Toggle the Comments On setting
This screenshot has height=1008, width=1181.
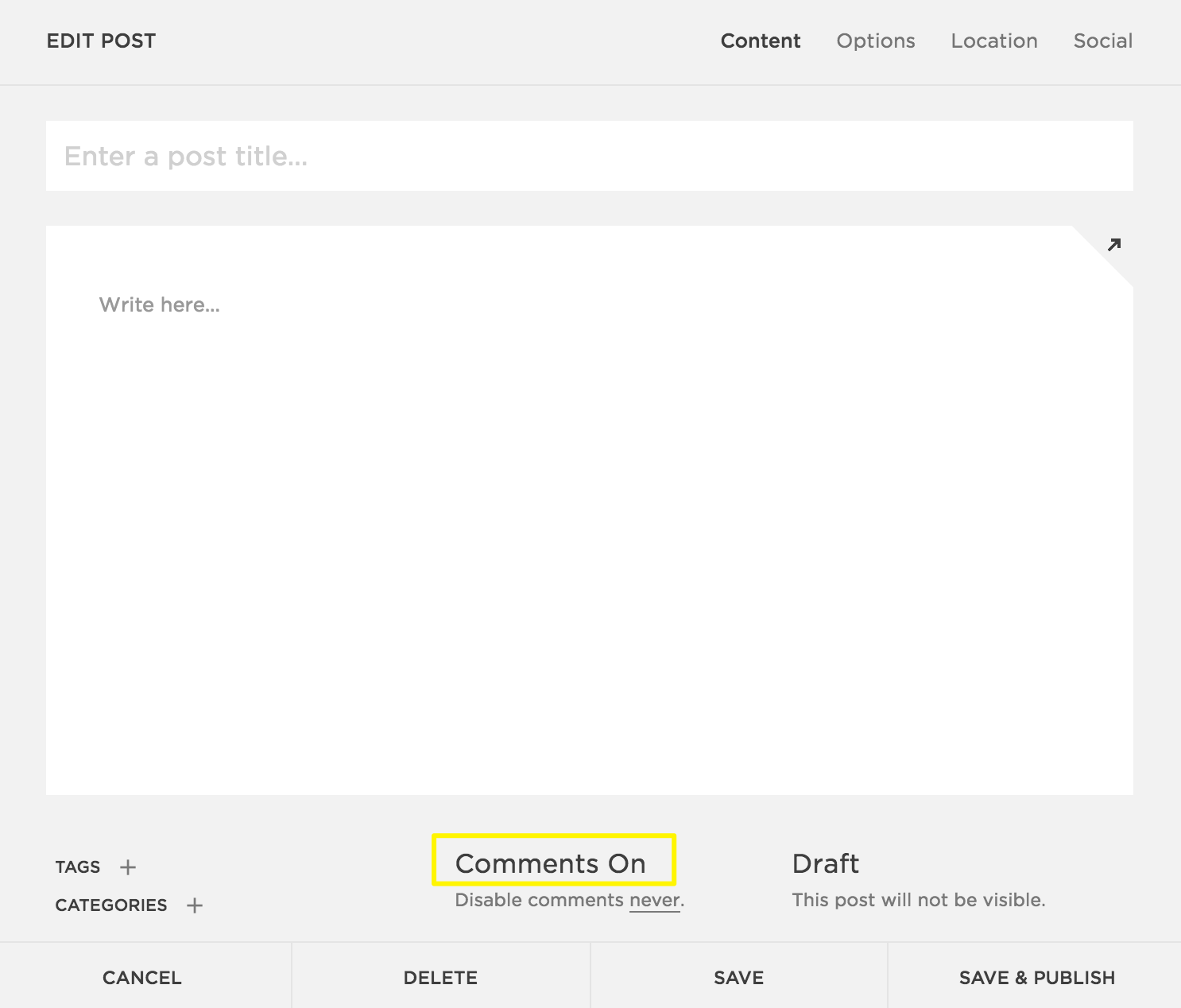point(551,863)
